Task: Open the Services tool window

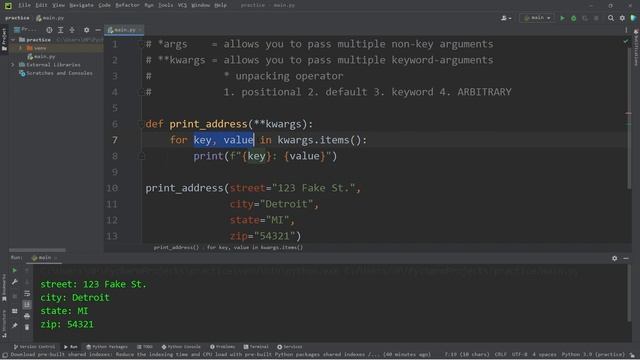Action: [x=290, y=347]
